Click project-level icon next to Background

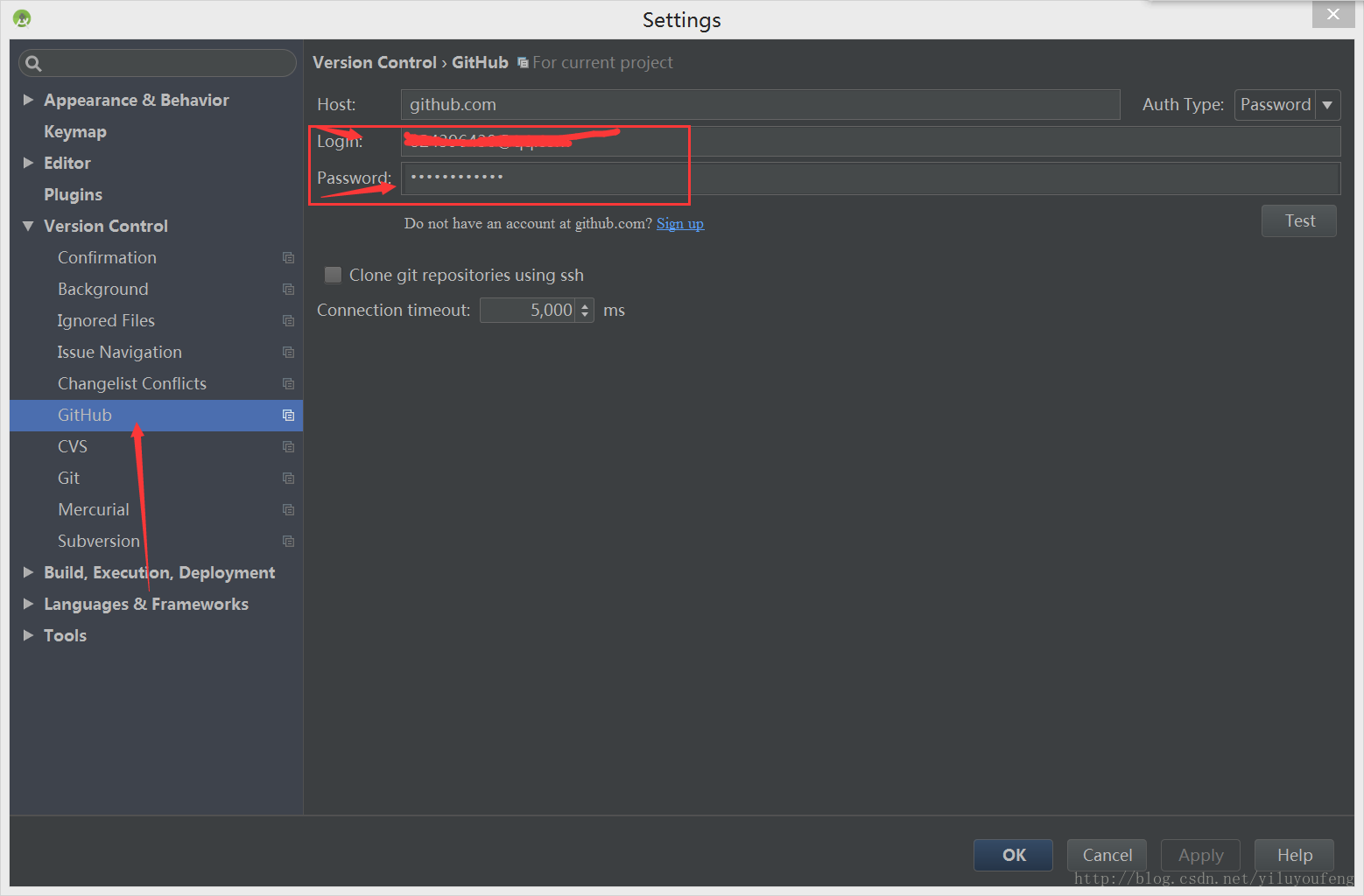click(288, 290)
